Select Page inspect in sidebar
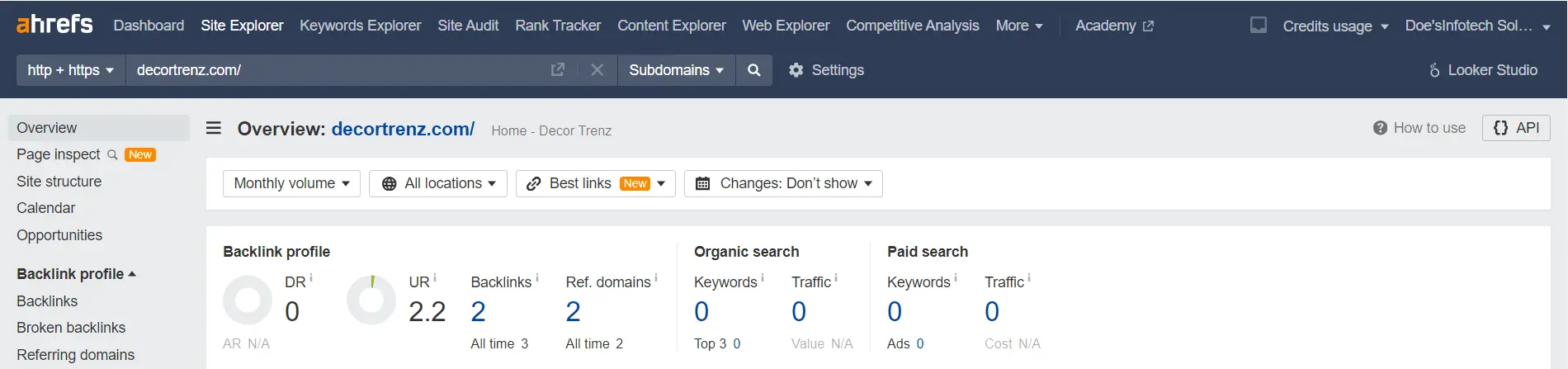The image size is (1568, 369). click(58, 154)
